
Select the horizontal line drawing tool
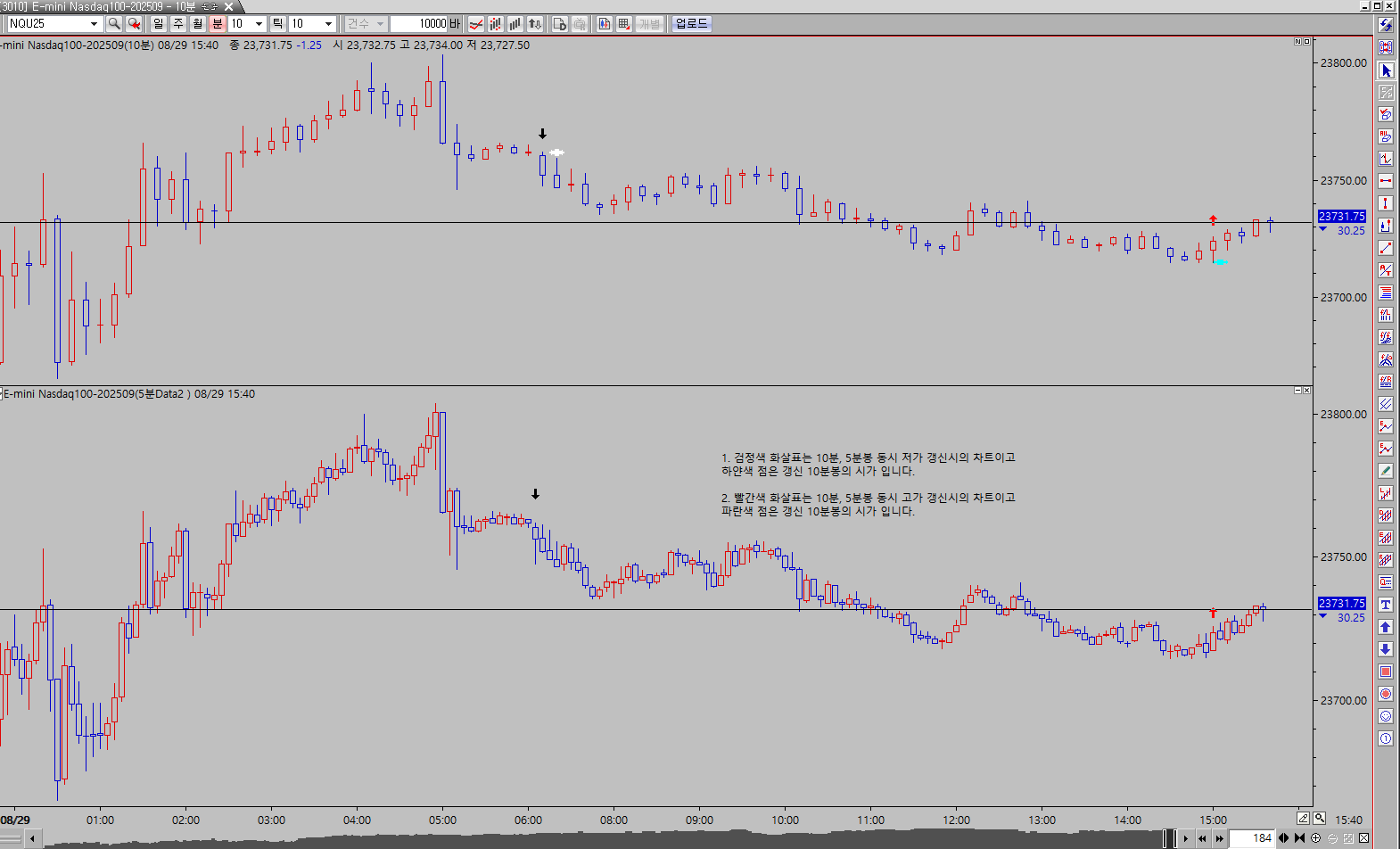coord(1386,181)
